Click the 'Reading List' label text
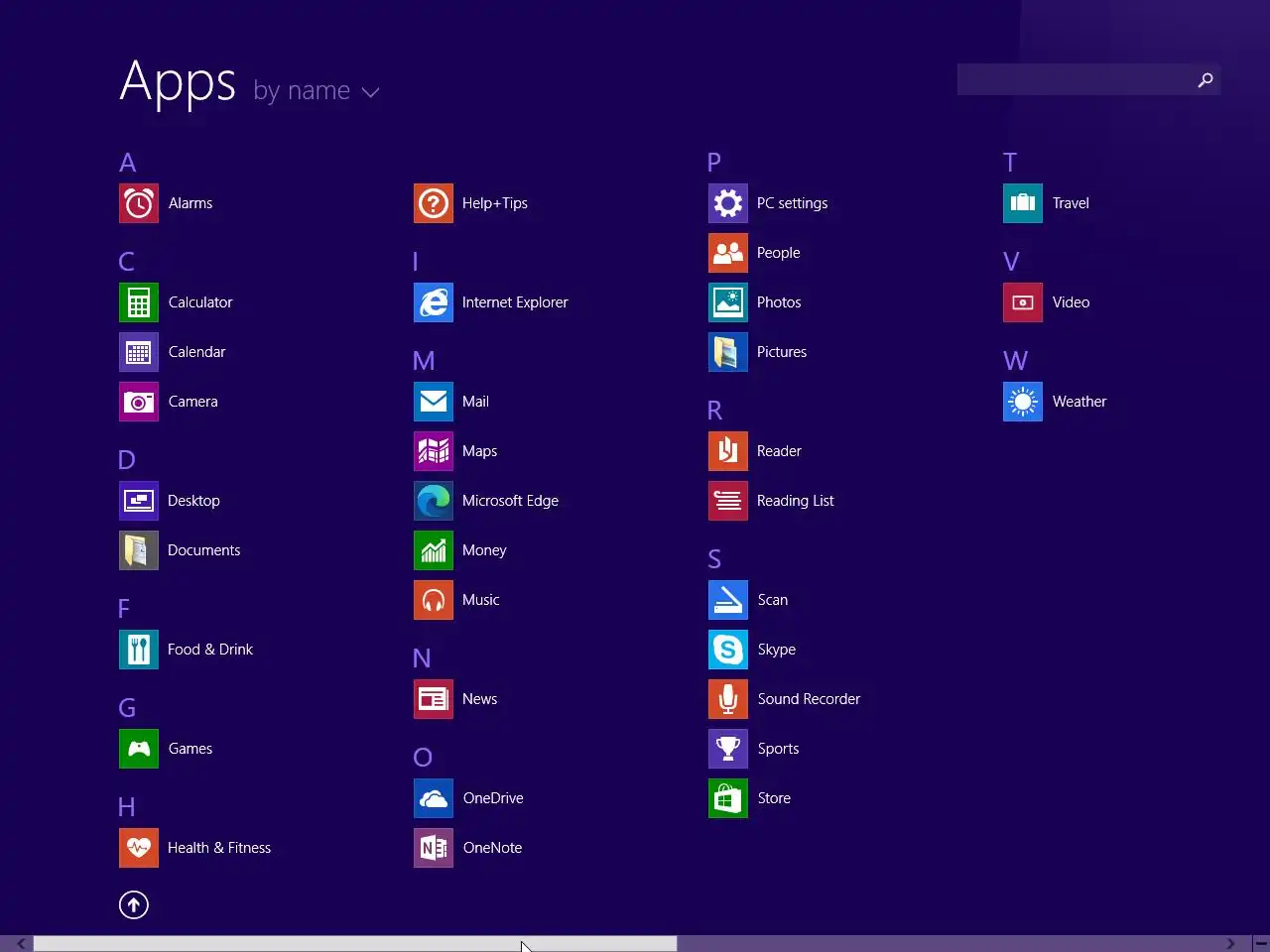The image size is (1270, 952). pyautogui.click(x=795, y=501)
